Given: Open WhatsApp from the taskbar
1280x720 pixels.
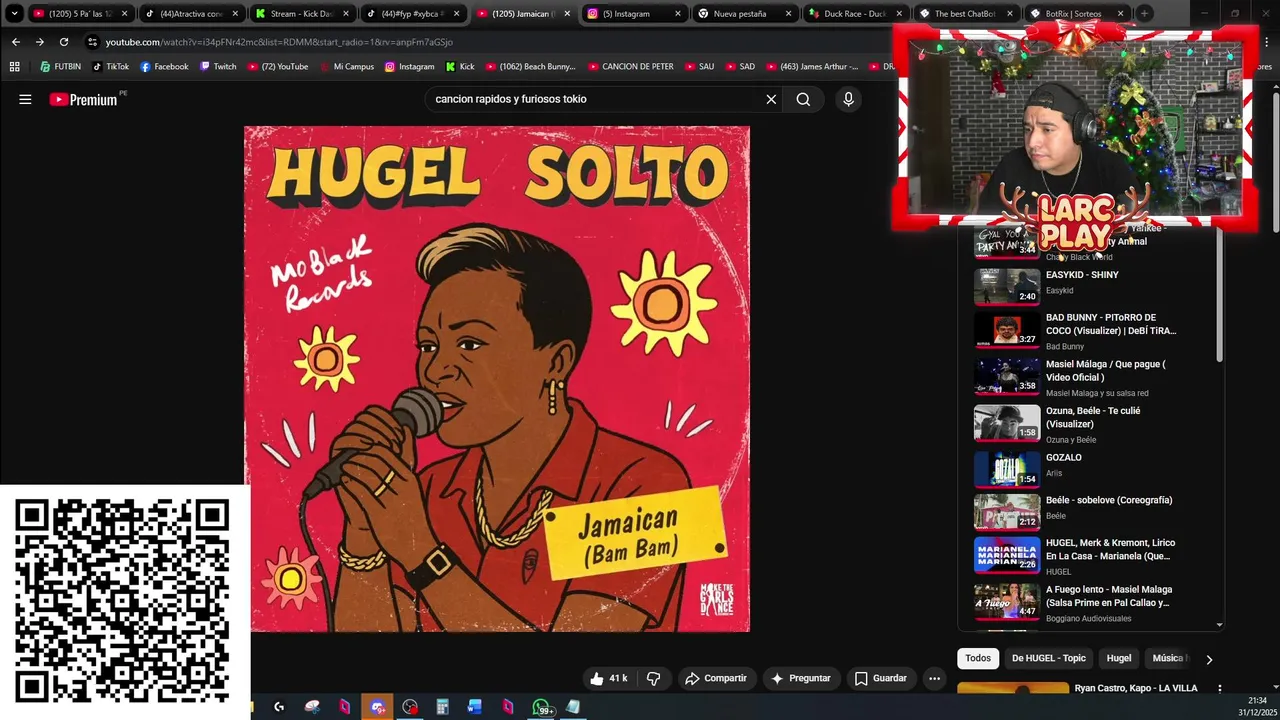Looking at the screenshot, I should click(541, 707).
